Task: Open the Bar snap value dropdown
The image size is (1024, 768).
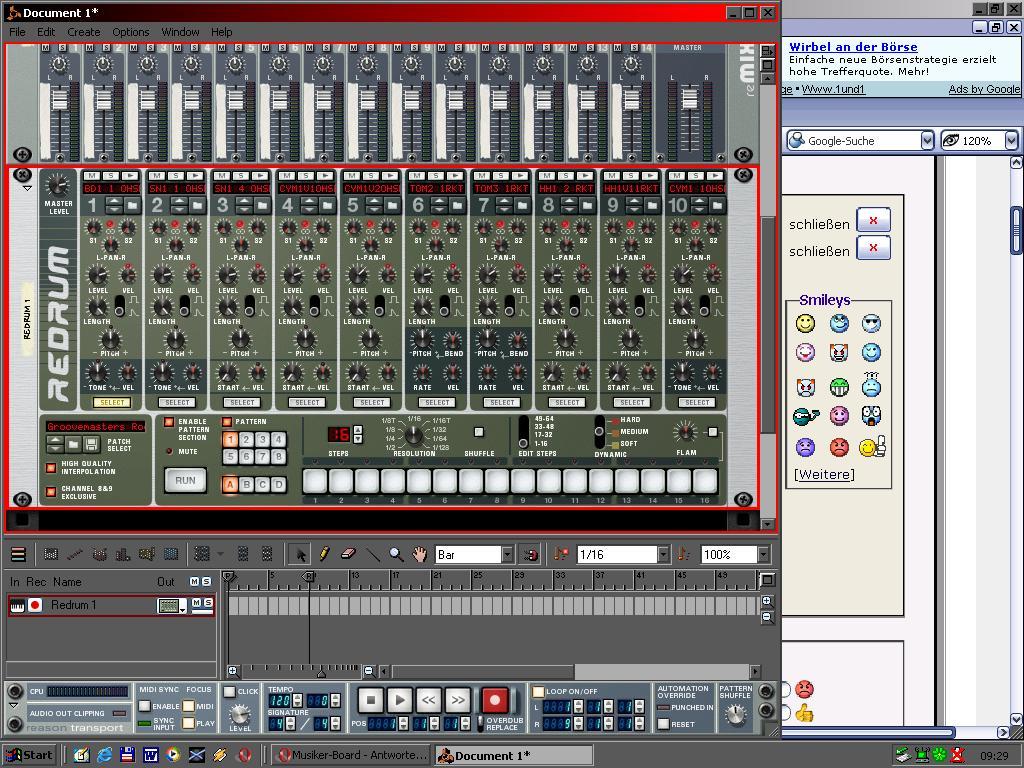Action: 507,554
